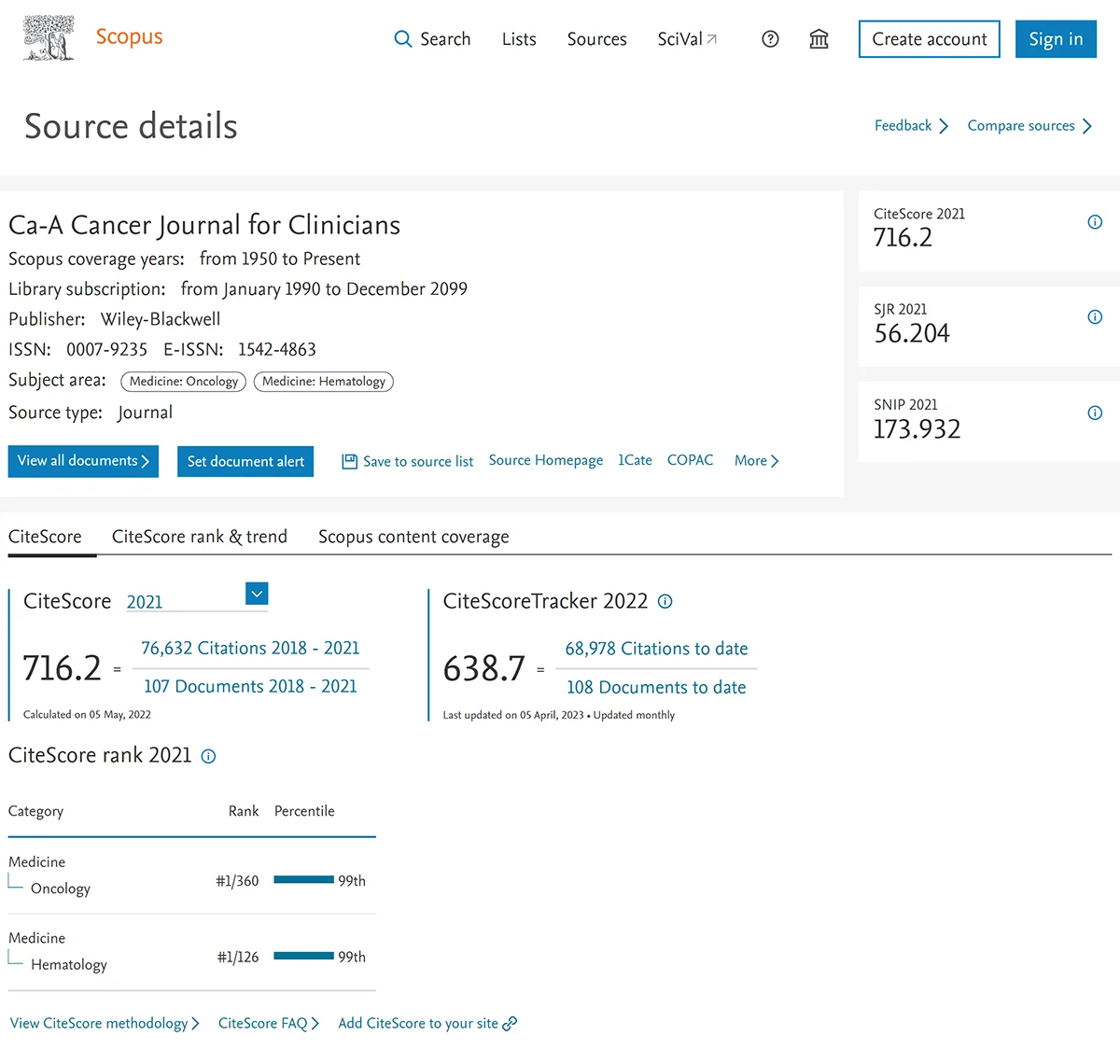Select the Sources menu item
Screen dimensions: 1120x1064
pos(596,39)
